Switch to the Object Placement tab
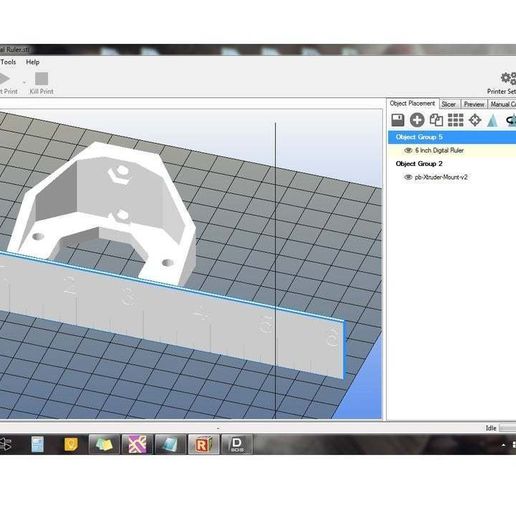 pos(412,104)
